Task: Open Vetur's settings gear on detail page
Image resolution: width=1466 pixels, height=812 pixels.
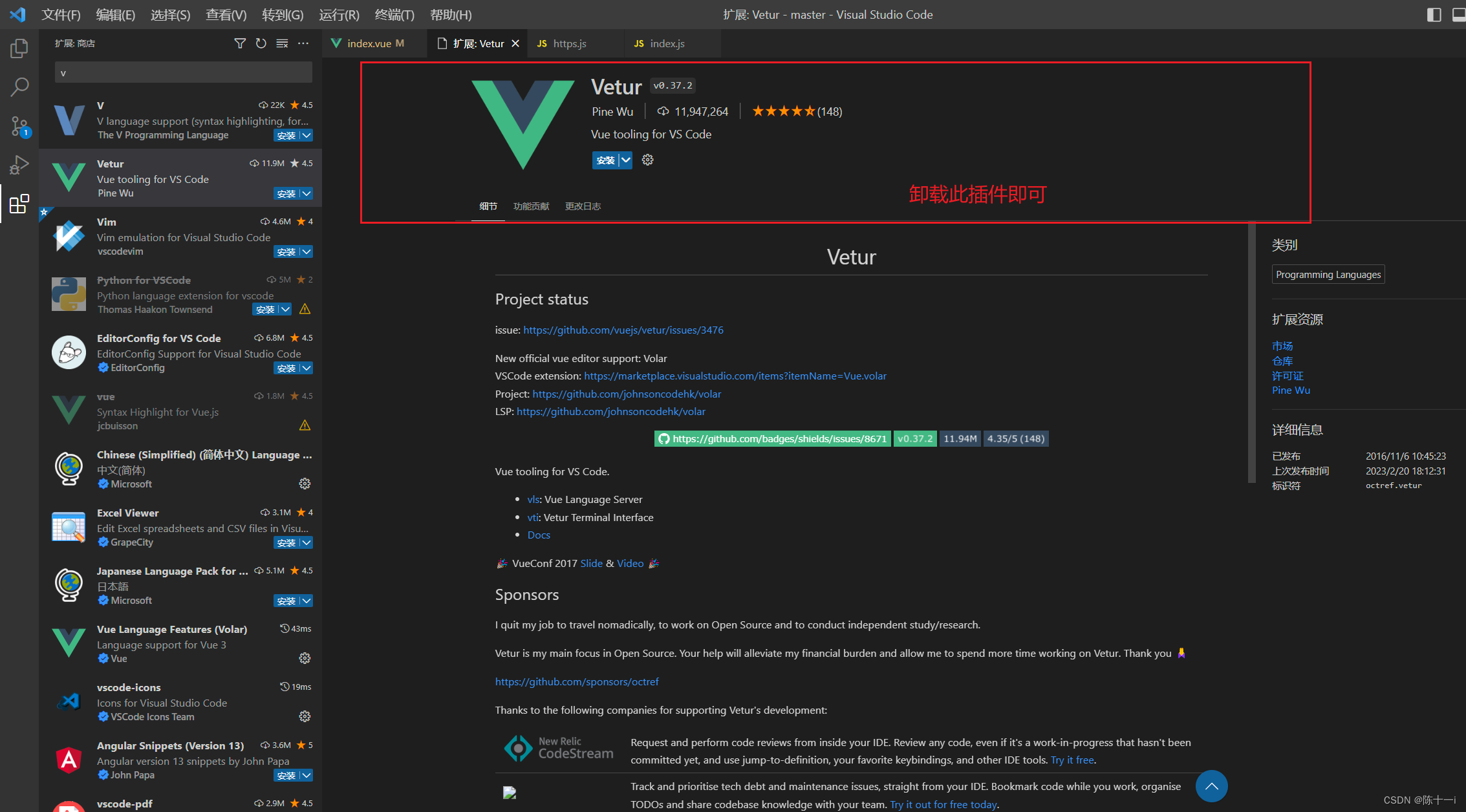Action: 647,160
